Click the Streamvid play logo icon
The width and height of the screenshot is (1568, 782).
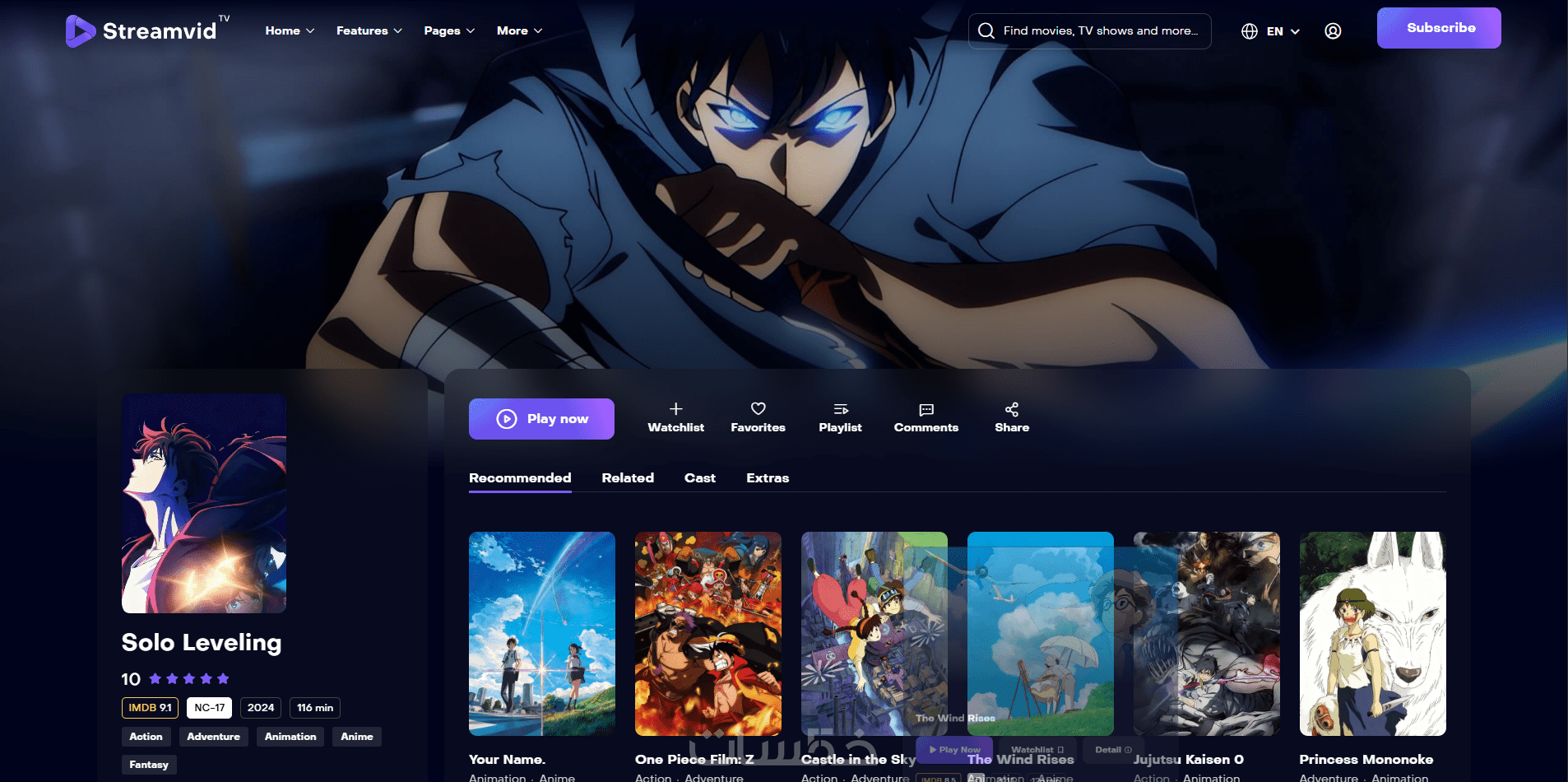[x=80, y=31]
